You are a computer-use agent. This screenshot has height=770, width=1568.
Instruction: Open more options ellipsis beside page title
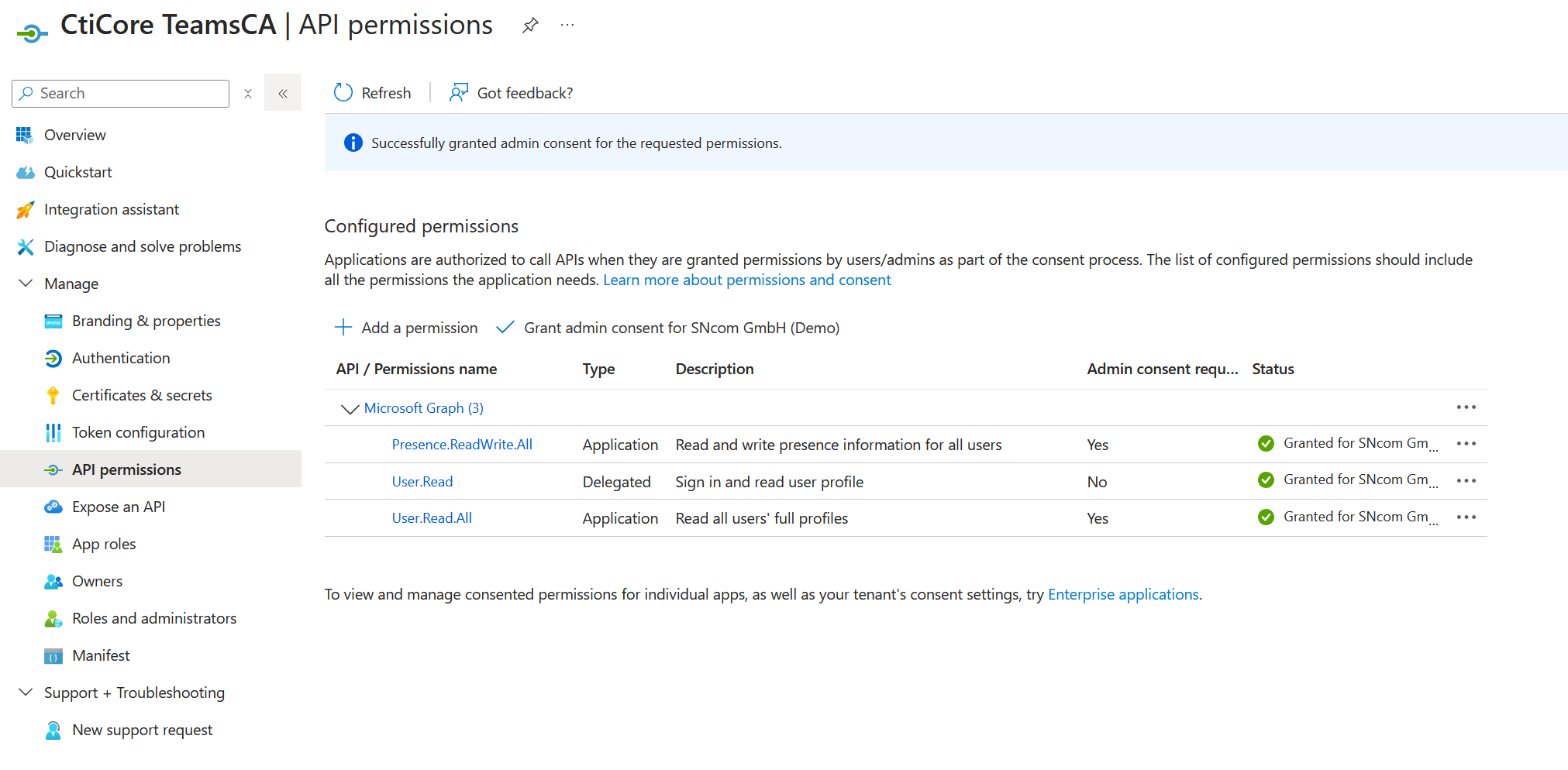(x=567, y=26)
